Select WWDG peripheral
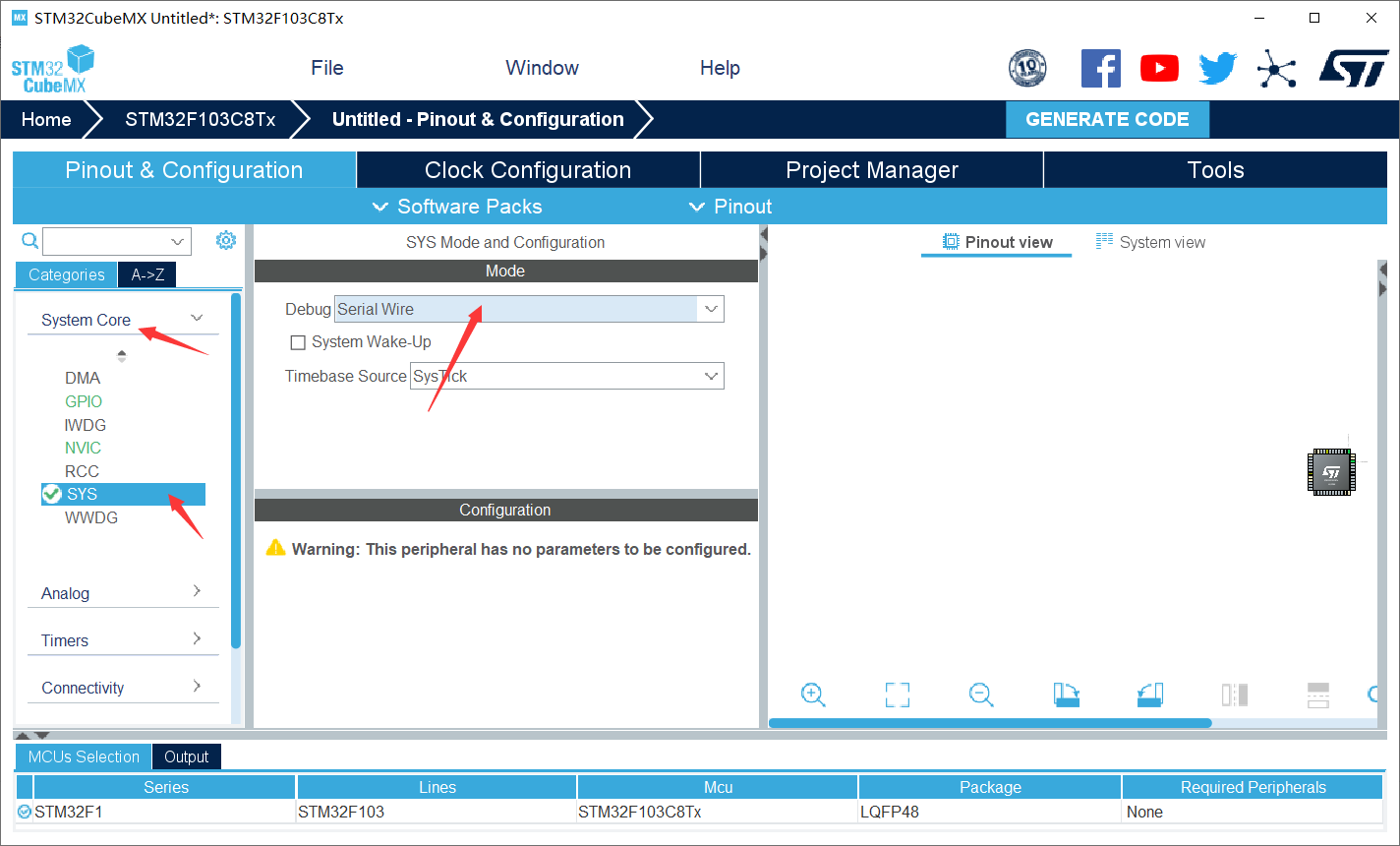1400x846 pixels. pos(91,517)
